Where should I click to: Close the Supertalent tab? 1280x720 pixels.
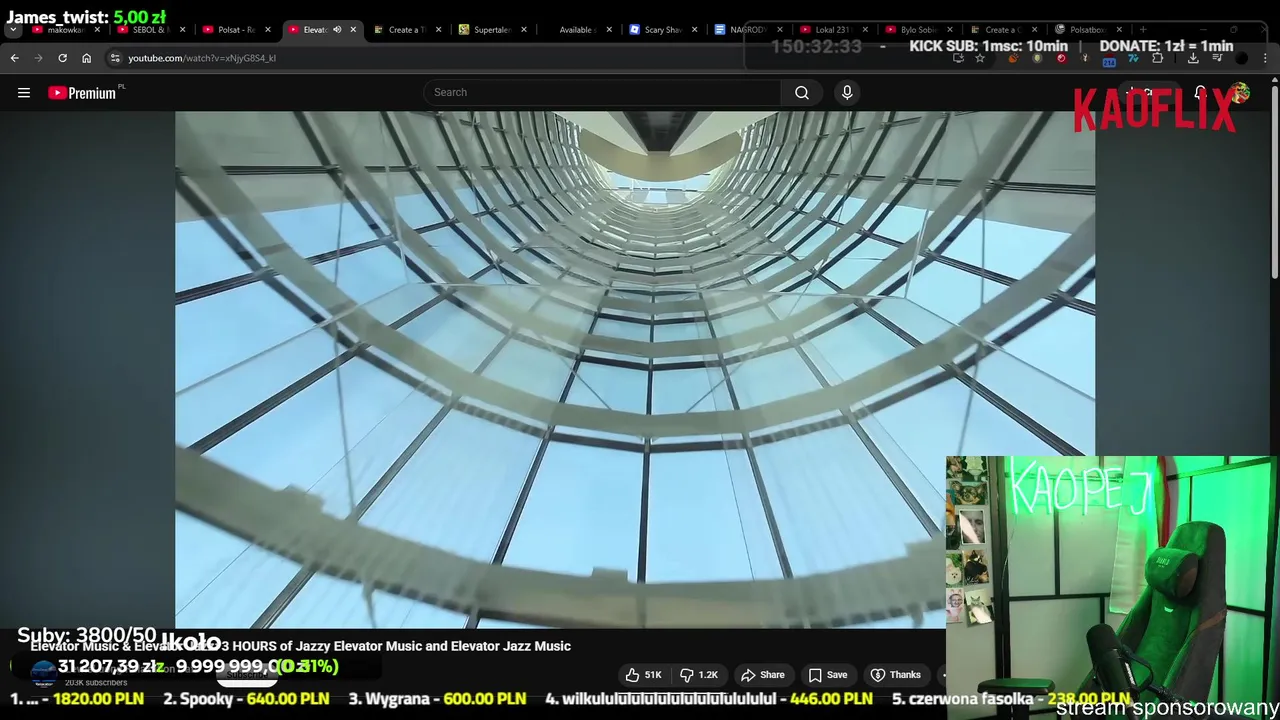click(523, 30)
